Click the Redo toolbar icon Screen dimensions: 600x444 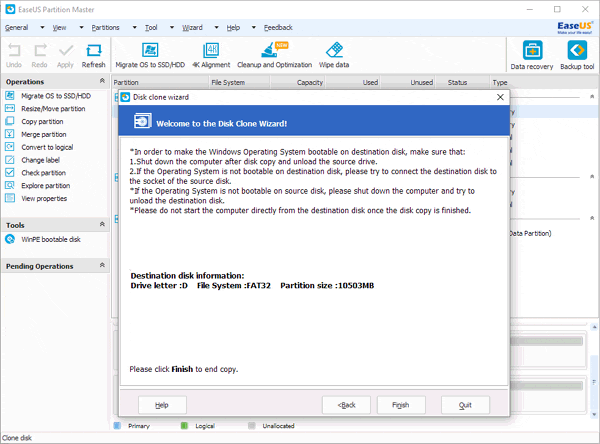(x=40, y=56)
